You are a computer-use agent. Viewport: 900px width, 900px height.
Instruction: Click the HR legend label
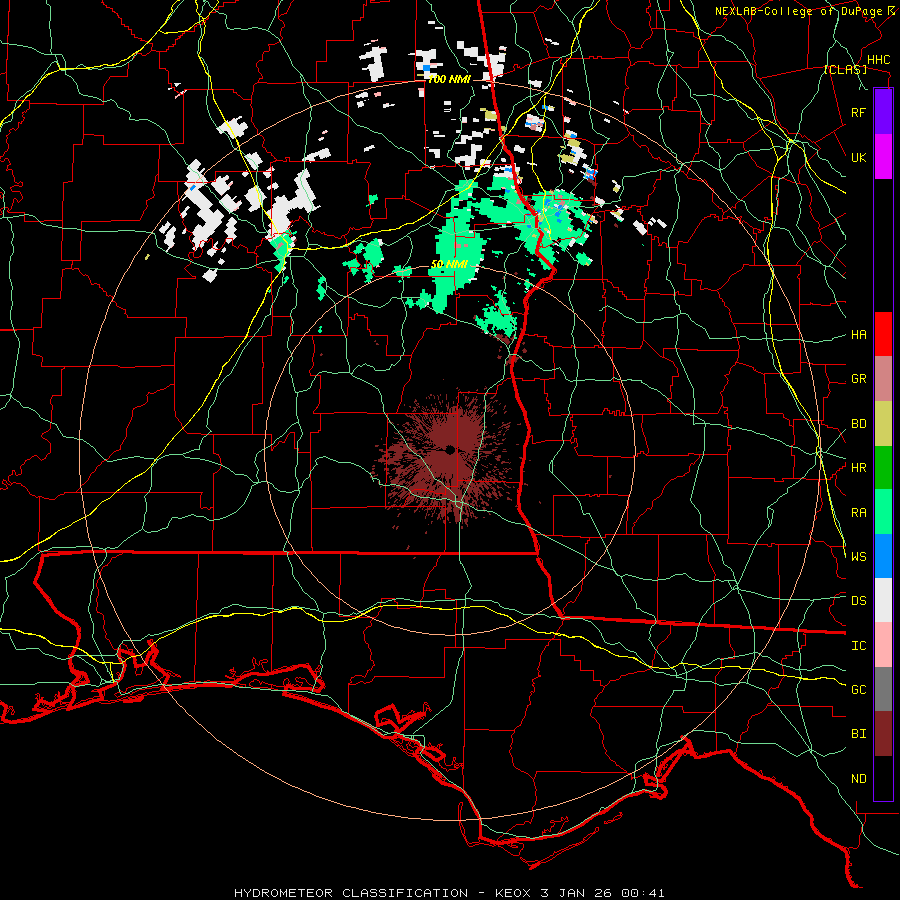[859, 468]
